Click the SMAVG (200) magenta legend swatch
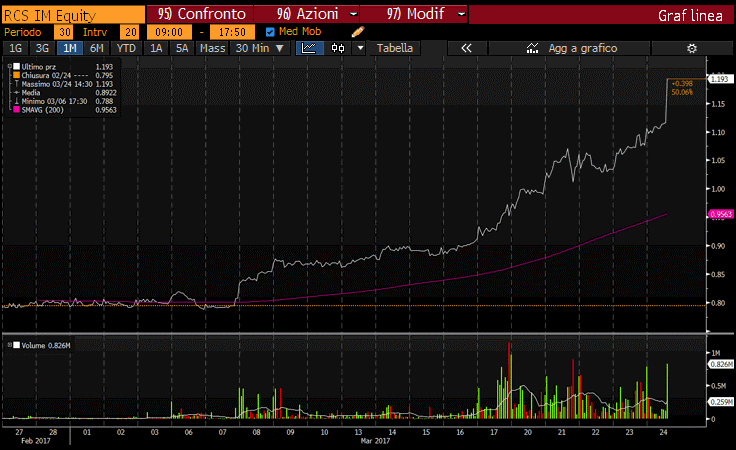Viewport: 736px width, 450px height. pos(15,110)
